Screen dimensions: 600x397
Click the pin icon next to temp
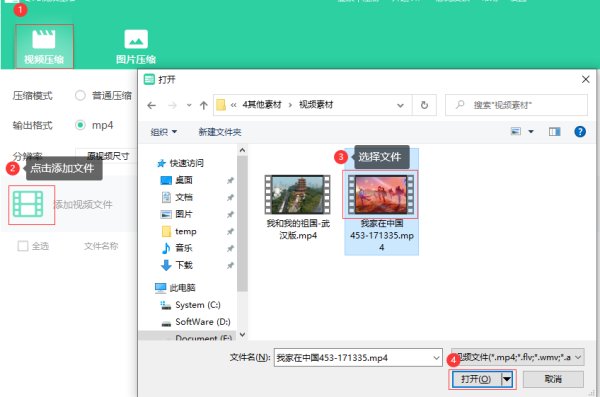[x=230, y=231]
